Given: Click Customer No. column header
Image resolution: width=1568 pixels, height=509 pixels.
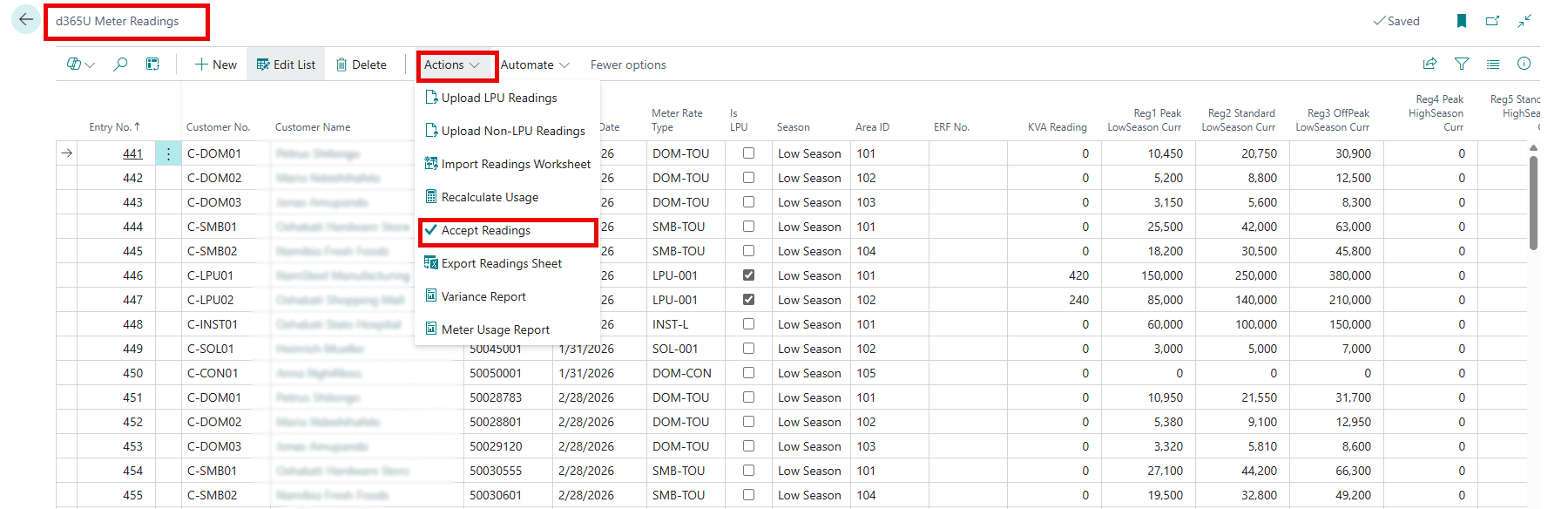Looking at the screenshot, I should pyautogui.click(x=218, y=127).
